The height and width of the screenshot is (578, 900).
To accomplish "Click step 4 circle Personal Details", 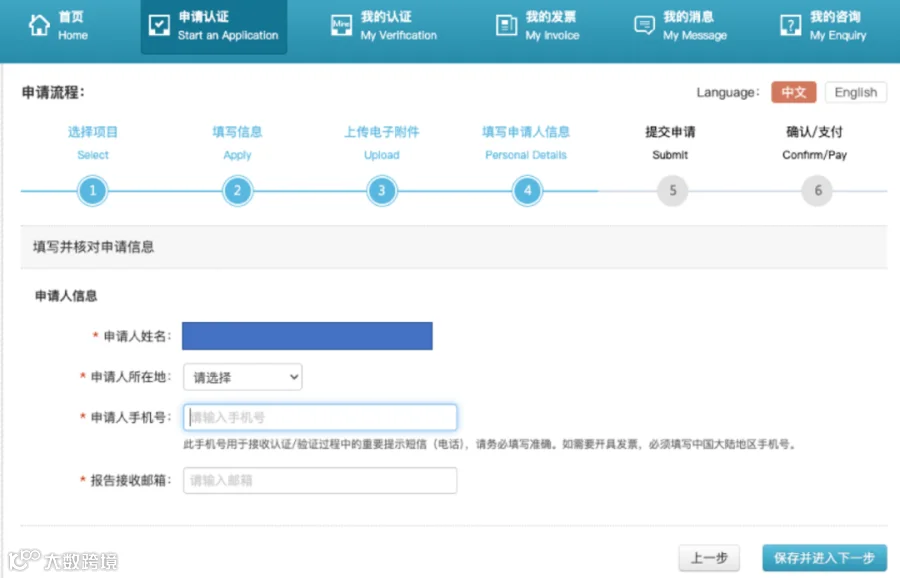I will (x=527, y=191).
